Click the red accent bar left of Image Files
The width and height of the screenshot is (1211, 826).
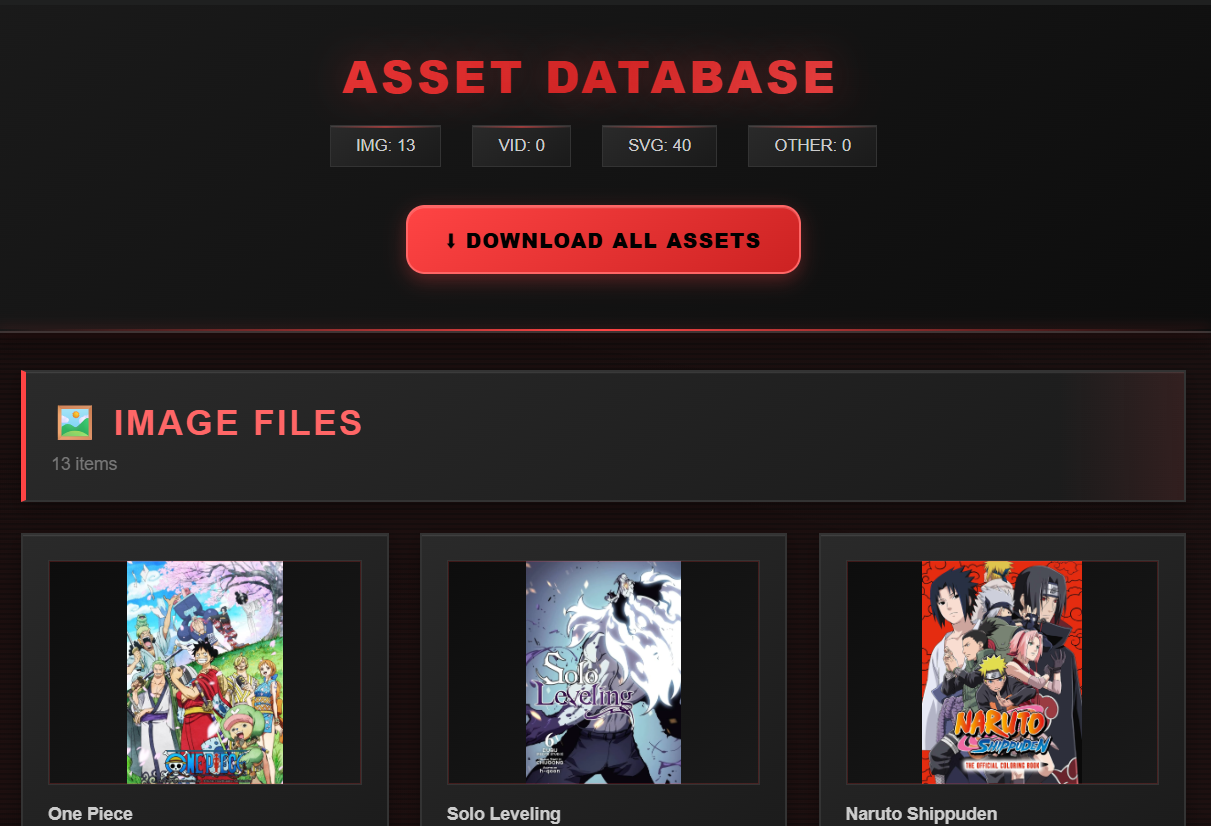point(23,436)
